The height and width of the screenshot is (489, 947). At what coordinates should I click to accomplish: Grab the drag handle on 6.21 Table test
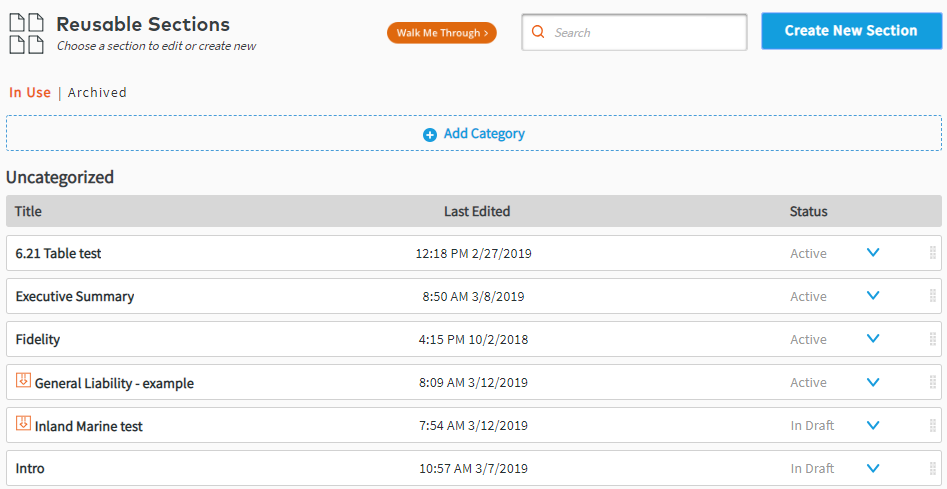[932, 253]
